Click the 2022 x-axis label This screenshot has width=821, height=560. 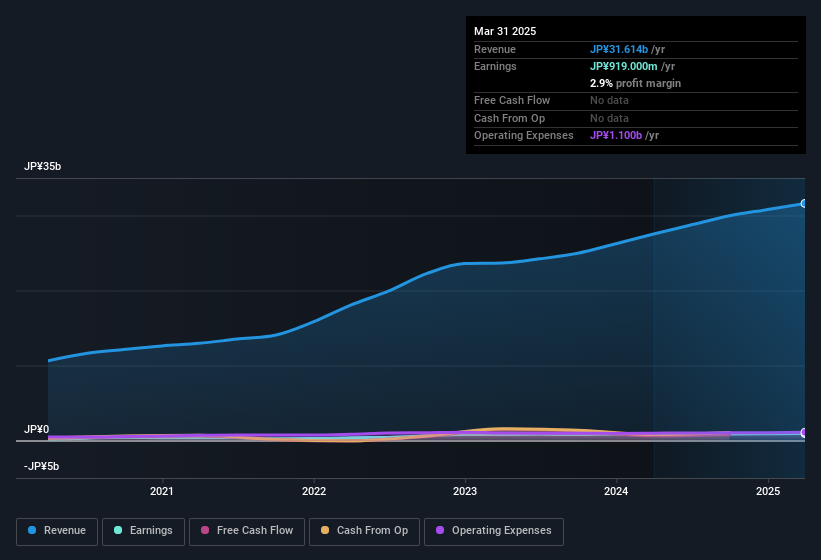click(314, 491)
